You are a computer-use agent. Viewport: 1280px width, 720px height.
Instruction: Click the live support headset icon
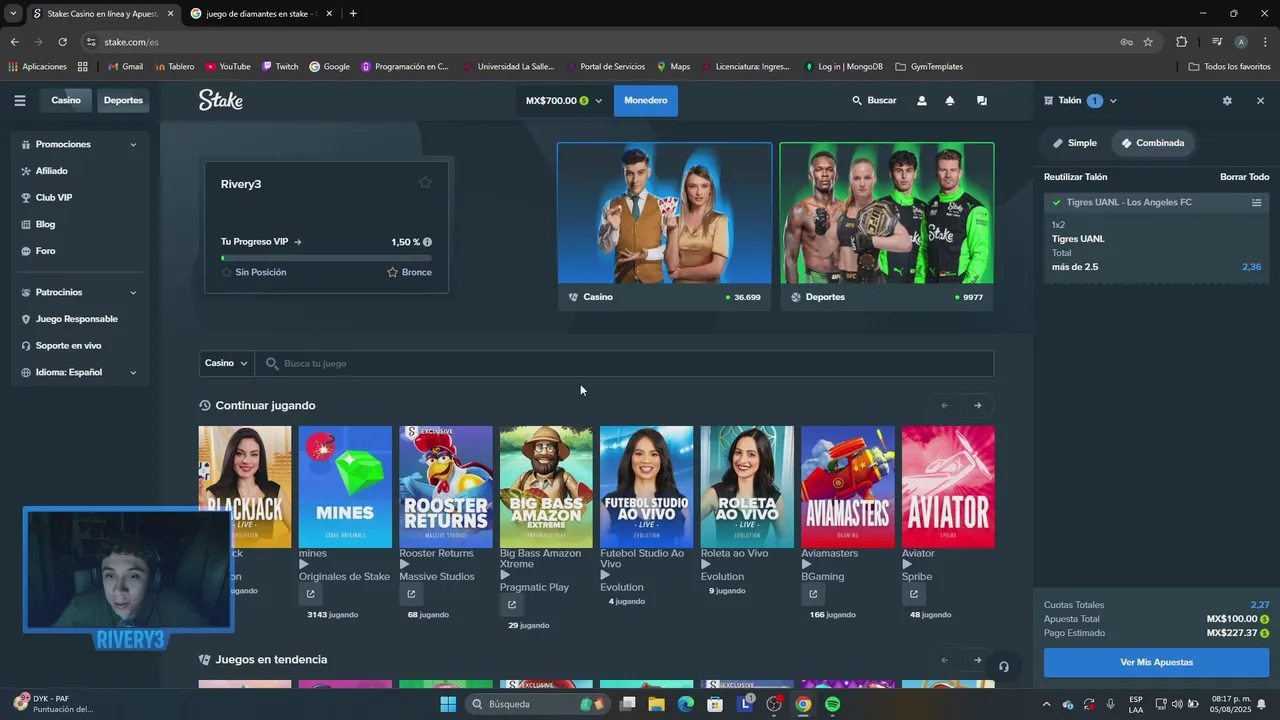[1004, 667]
